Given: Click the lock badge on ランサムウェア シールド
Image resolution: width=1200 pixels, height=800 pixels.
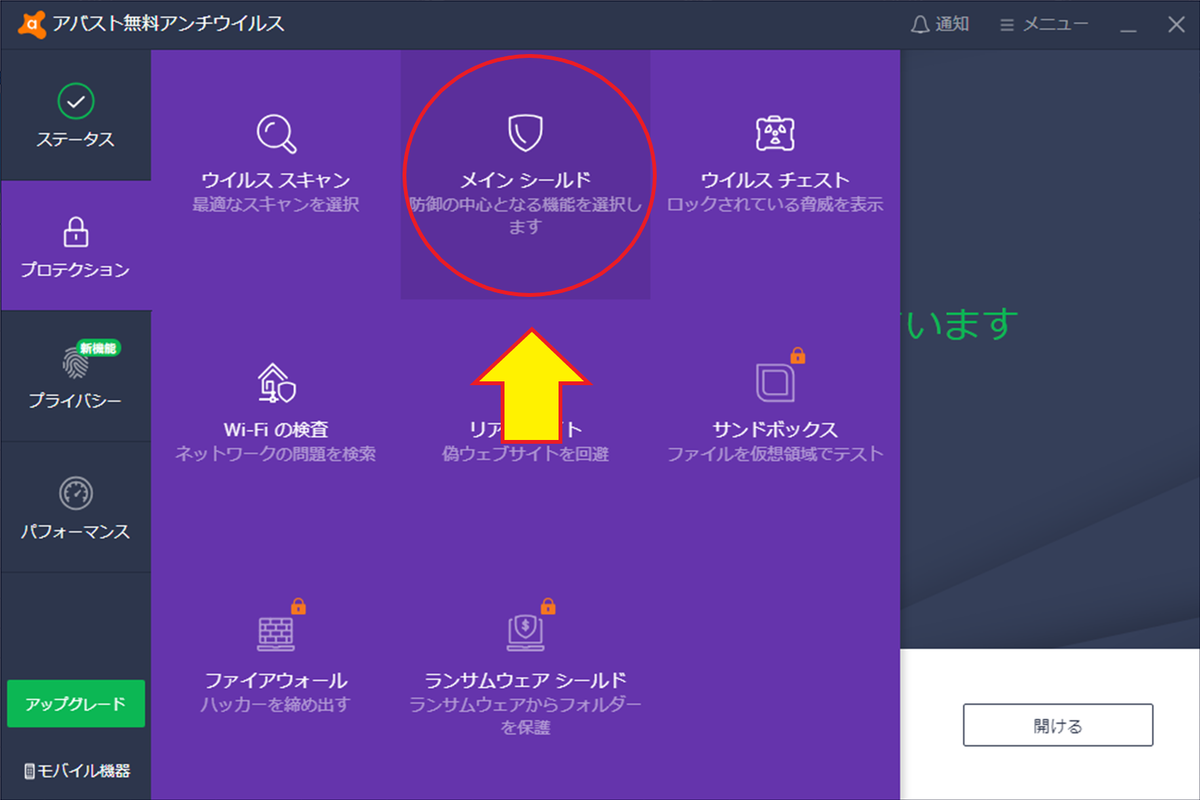Looking at the screenshot, I should point(547,605).
